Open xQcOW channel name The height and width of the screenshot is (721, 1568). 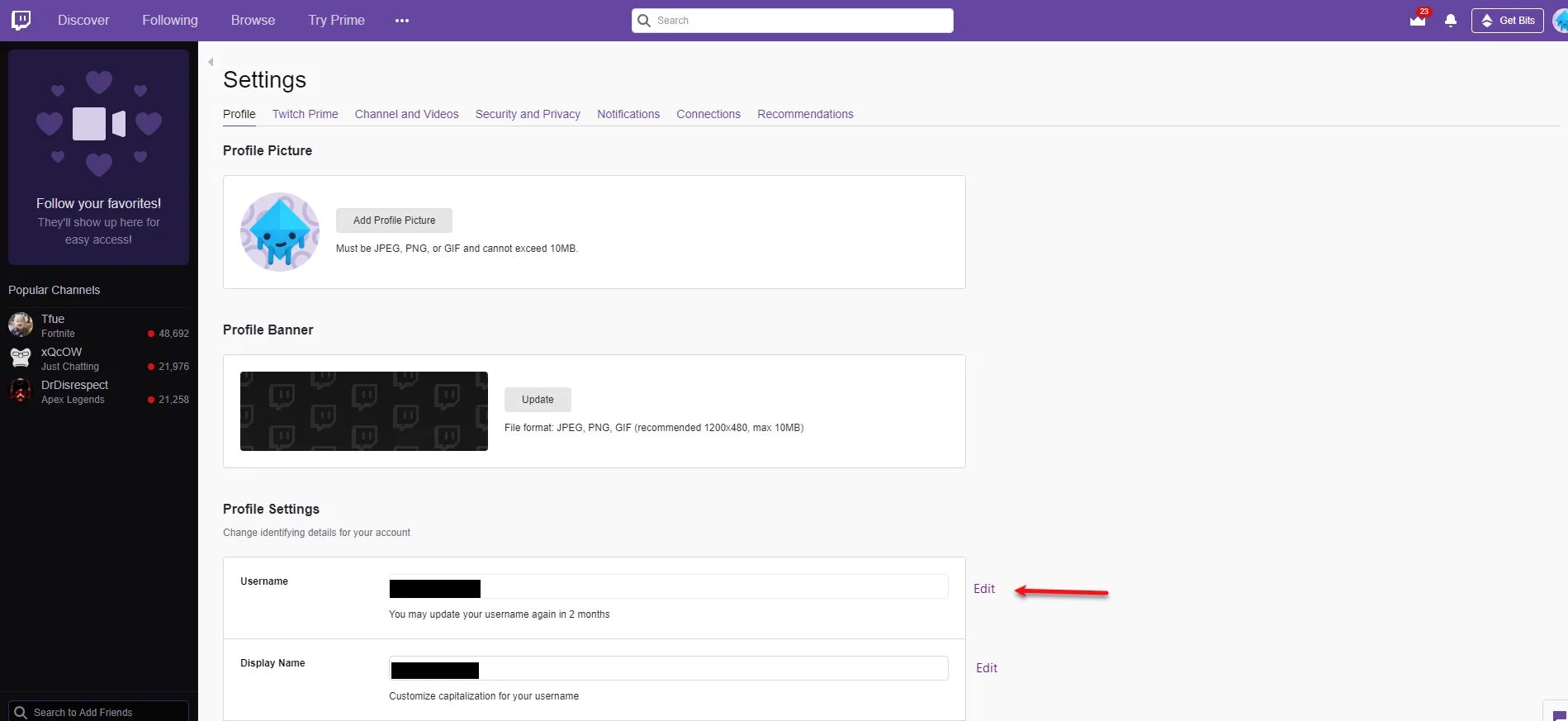pyautogui.click(x=62, y=352)
